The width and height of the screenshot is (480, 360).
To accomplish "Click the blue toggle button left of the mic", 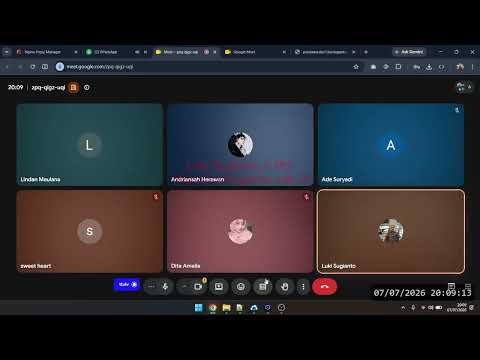I will point(127,284).
